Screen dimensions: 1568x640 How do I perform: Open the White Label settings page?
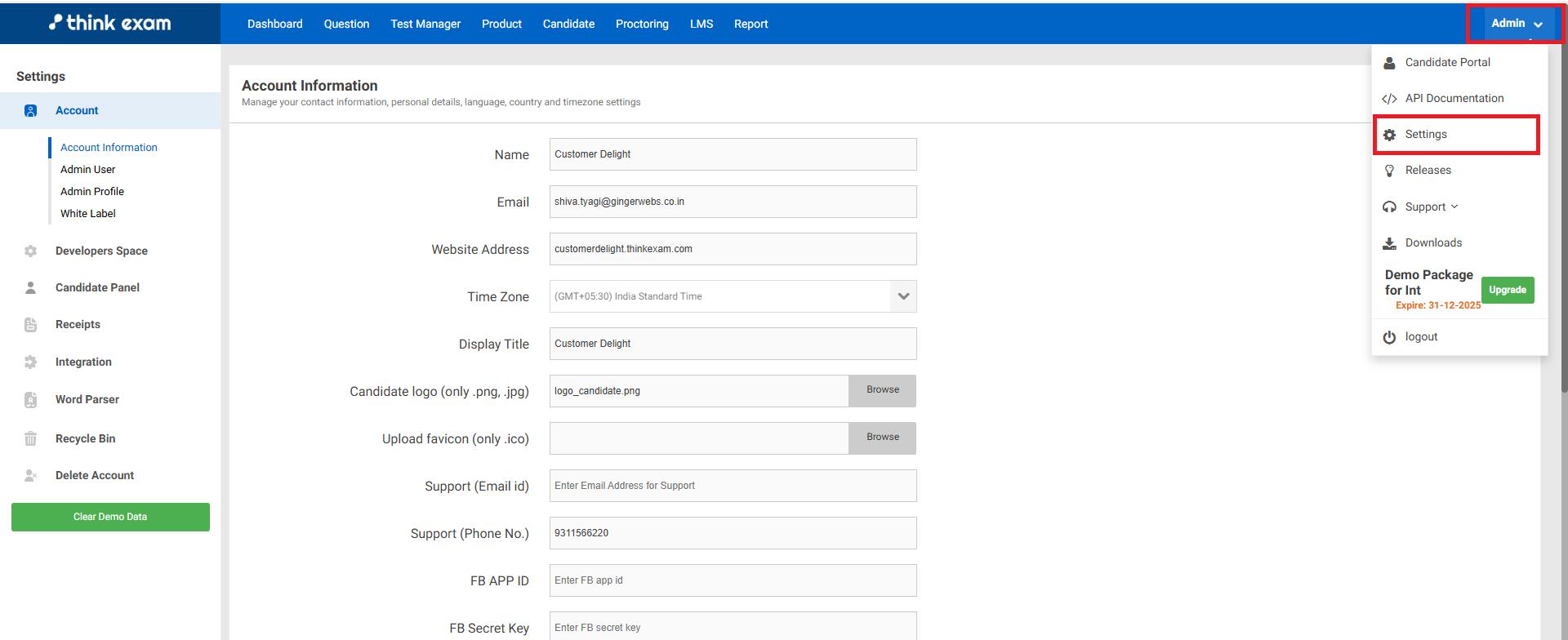click(x=88, y=213)
